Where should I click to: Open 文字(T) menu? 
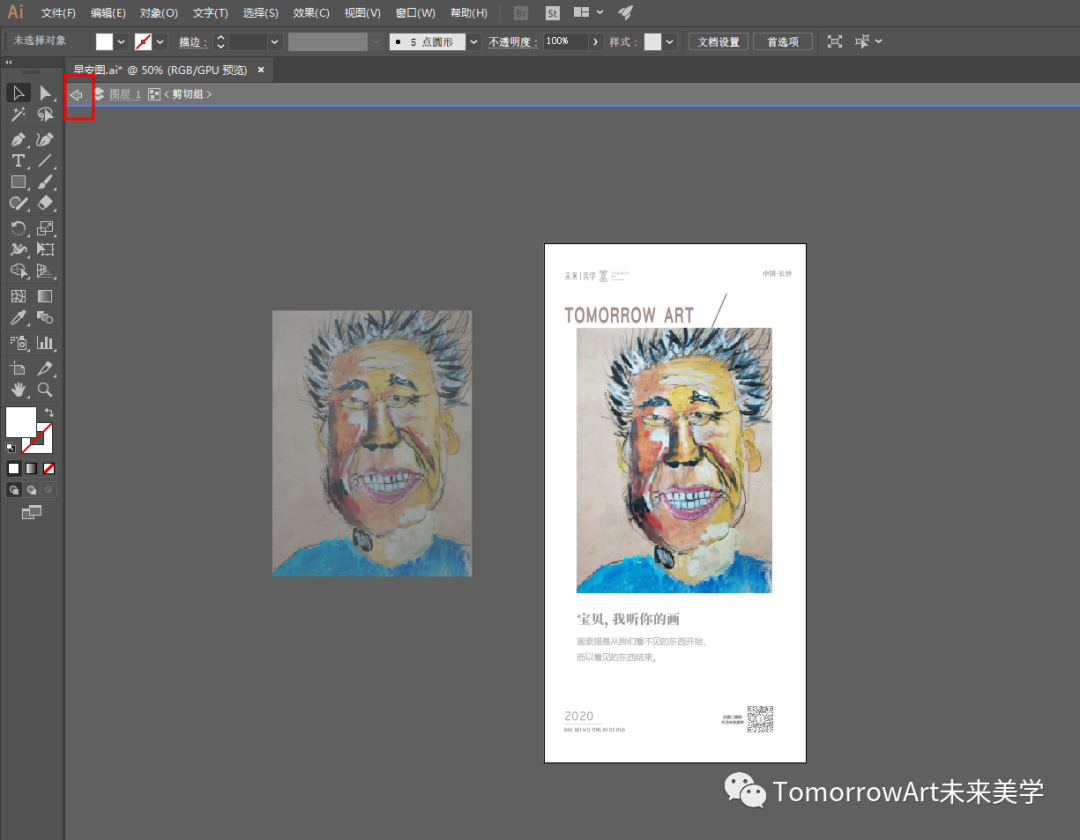pyautogui.click(x=210, y=12)
